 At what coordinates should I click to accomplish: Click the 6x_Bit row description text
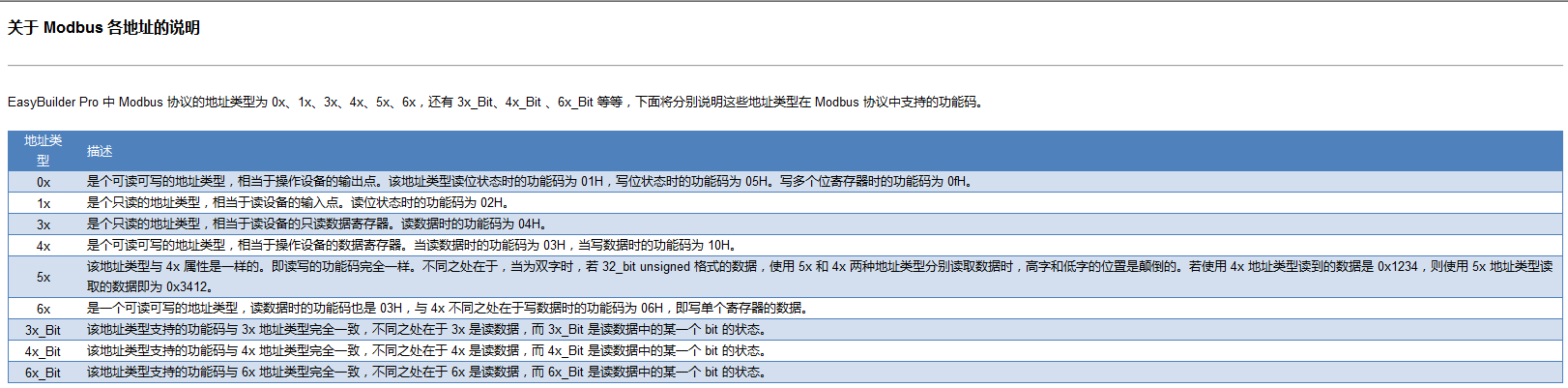point(425,372)
